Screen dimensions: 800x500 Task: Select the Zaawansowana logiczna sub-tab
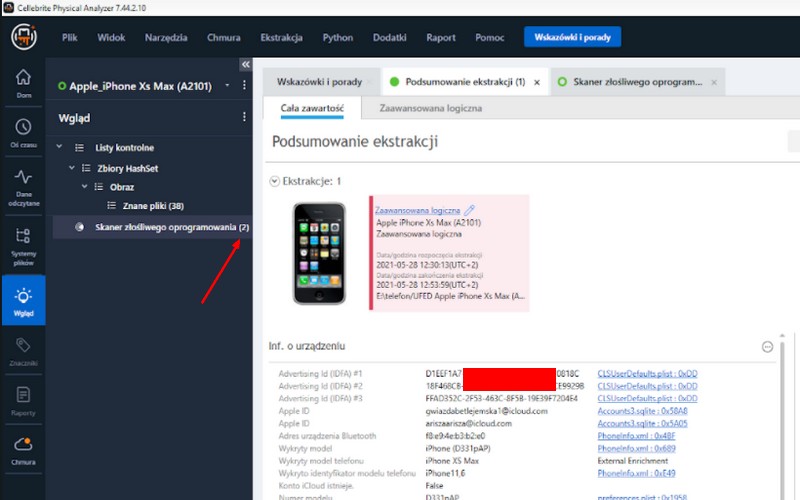431,108
